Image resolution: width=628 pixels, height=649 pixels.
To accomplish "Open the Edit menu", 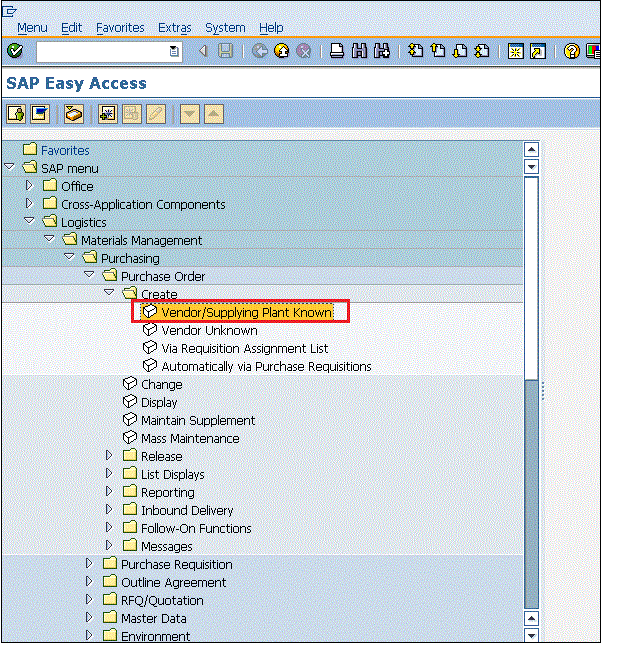I will tap(71, 28).
